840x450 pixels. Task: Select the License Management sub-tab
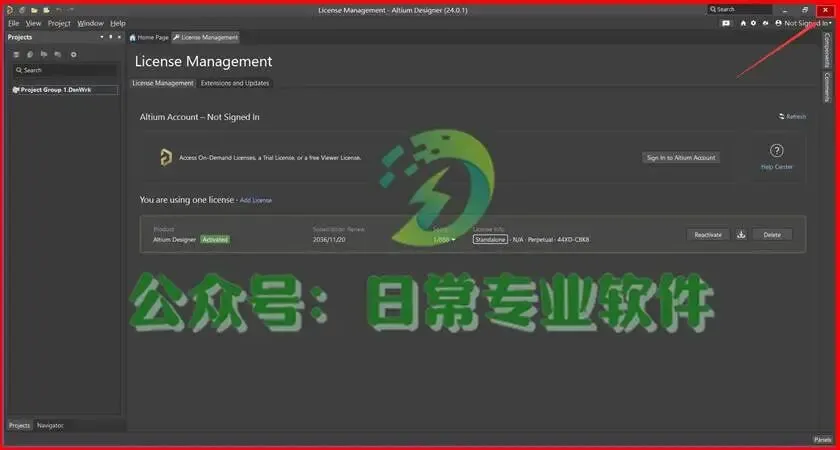(163, 83)
